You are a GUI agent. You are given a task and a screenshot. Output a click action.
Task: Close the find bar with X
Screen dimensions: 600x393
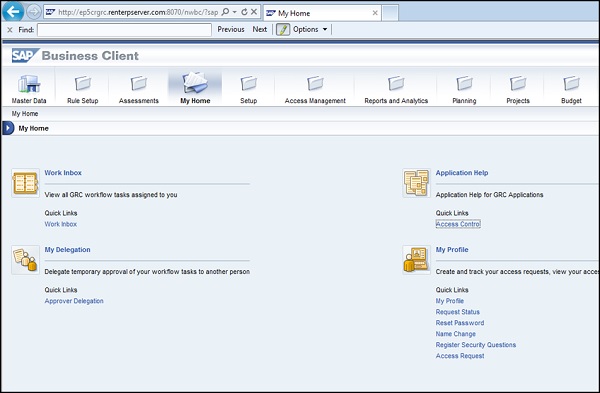click(10, 30)
